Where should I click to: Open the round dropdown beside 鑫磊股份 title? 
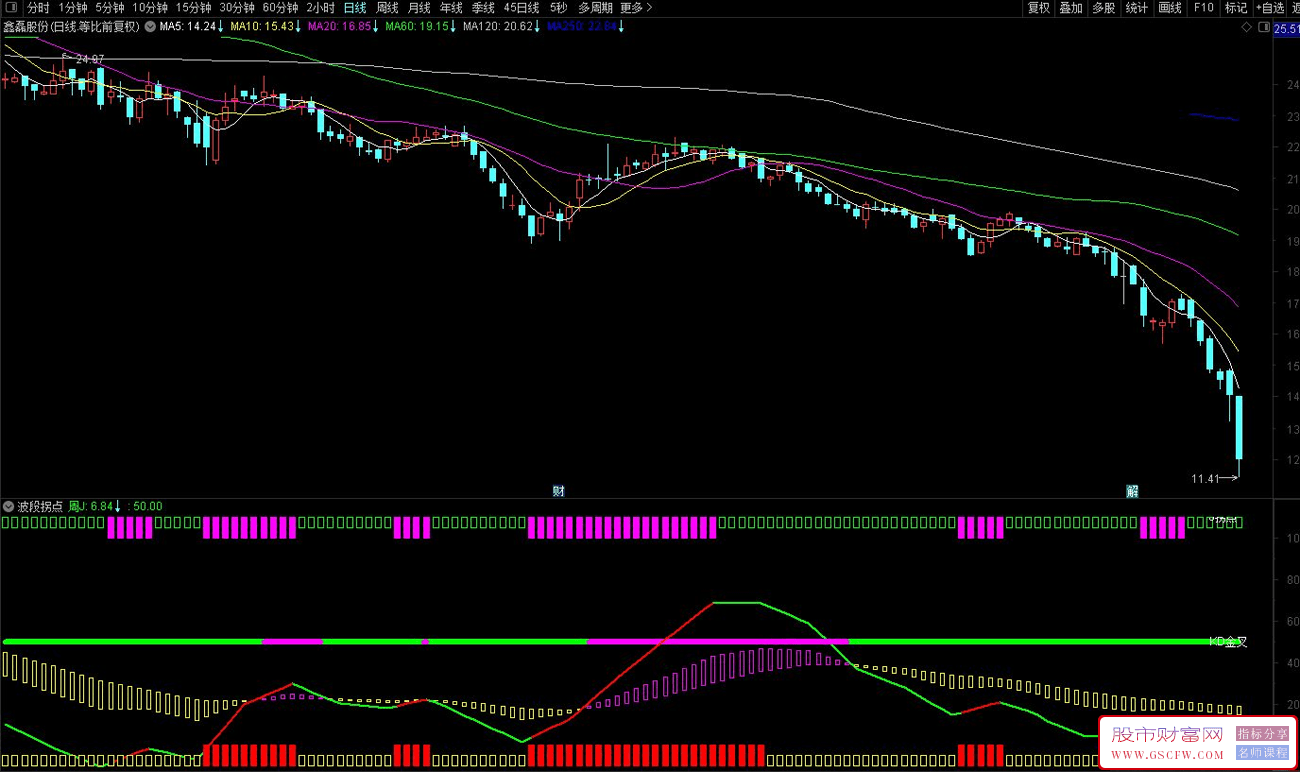click(x=149, y=27)
